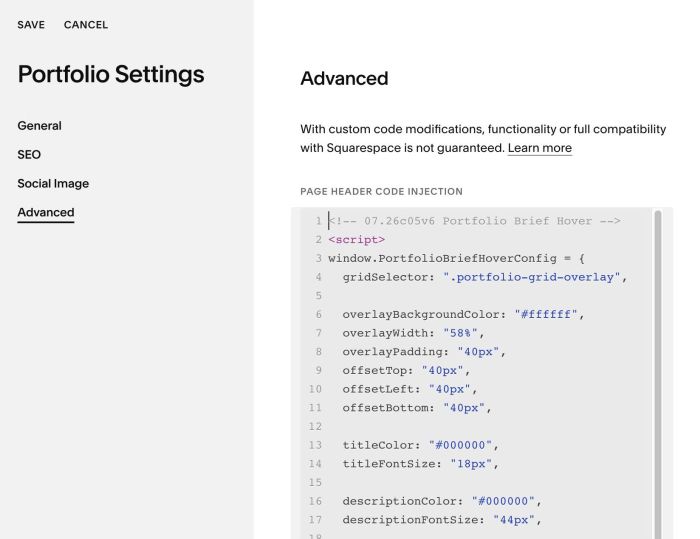Click the code editor vertical scrollbar
700x539 pixels.
[x=658, y=374]
